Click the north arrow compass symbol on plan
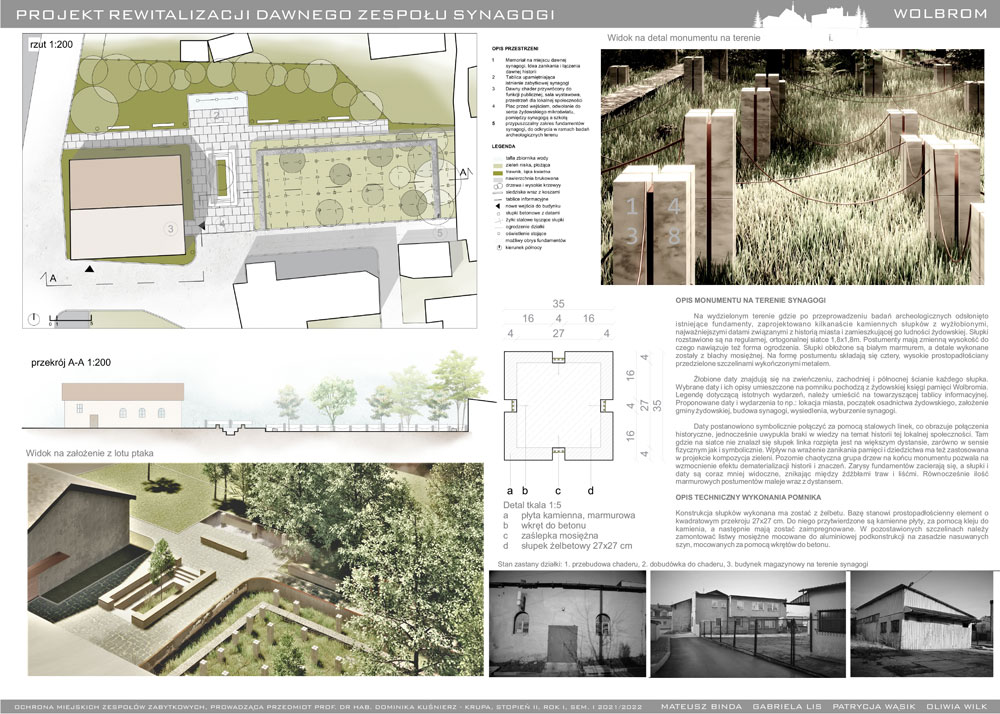 click(35, 319)
